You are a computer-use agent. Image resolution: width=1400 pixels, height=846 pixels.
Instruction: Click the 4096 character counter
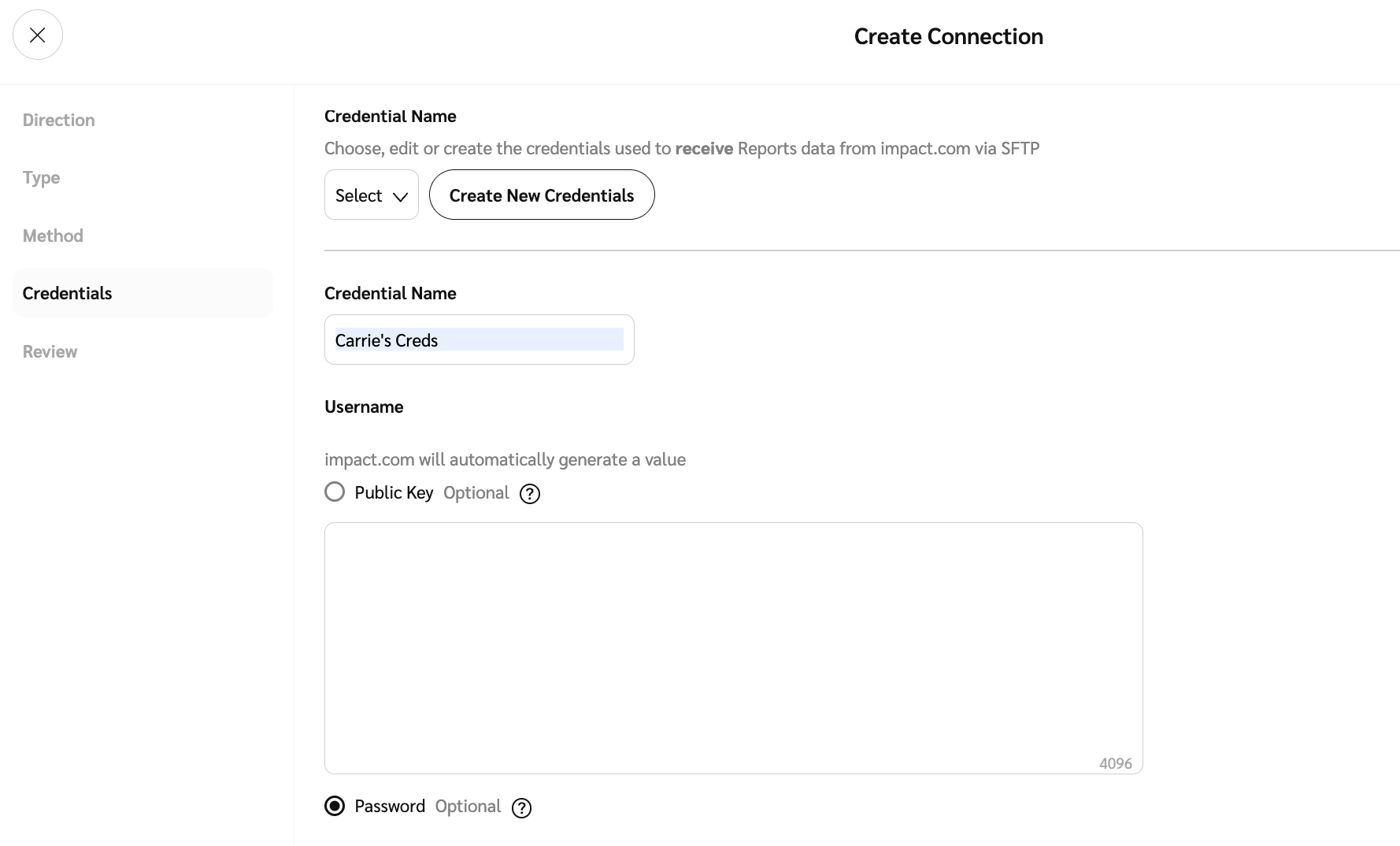point(1115,763)
